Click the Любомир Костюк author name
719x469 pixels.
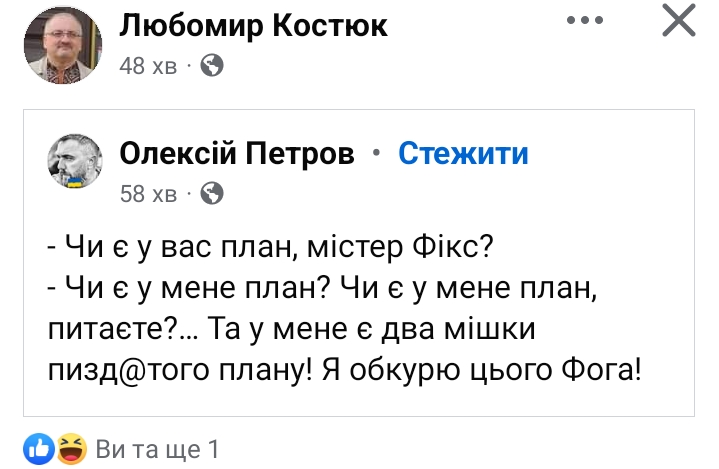tap(253, 27)
